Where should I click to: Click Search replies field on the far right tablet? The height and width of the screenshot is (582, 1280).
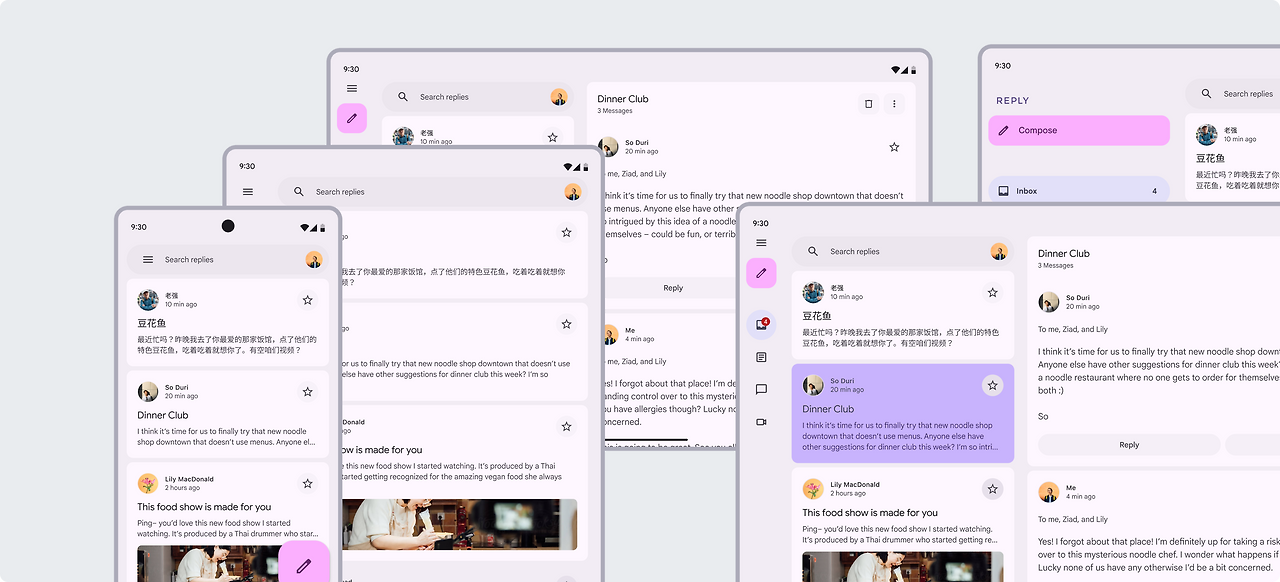[x=1233, y=94]
